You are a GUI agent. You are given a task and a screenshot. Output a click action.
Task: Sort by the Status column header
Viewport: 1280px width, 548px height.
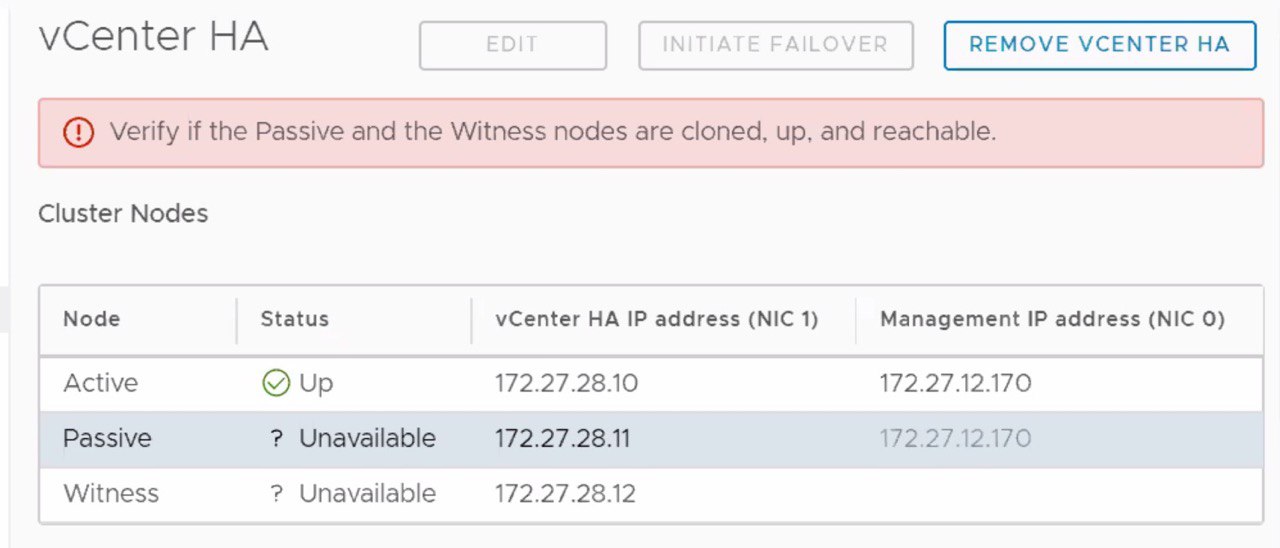click(294, 319)
